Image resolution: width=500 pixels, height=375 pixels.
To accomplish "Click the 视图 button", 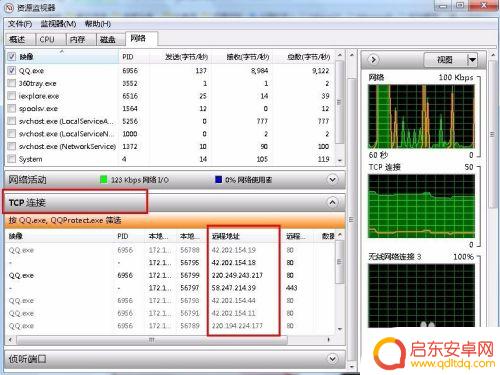I will (x=445, y=60).
